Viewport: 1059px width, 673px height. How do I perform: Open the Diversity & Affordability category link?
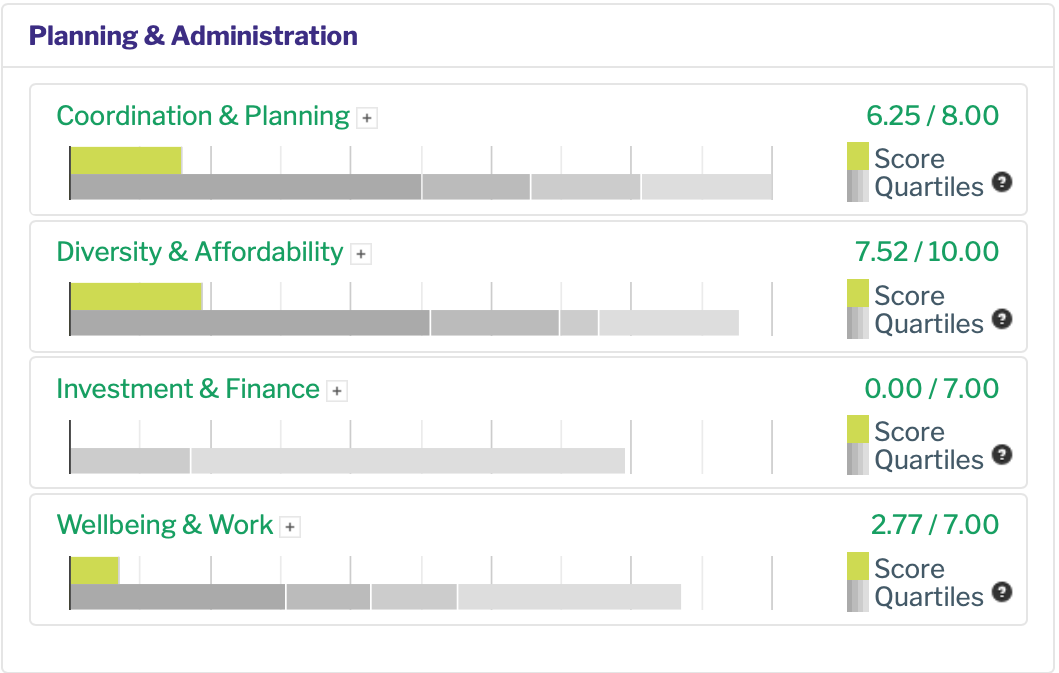coord(200,252)
